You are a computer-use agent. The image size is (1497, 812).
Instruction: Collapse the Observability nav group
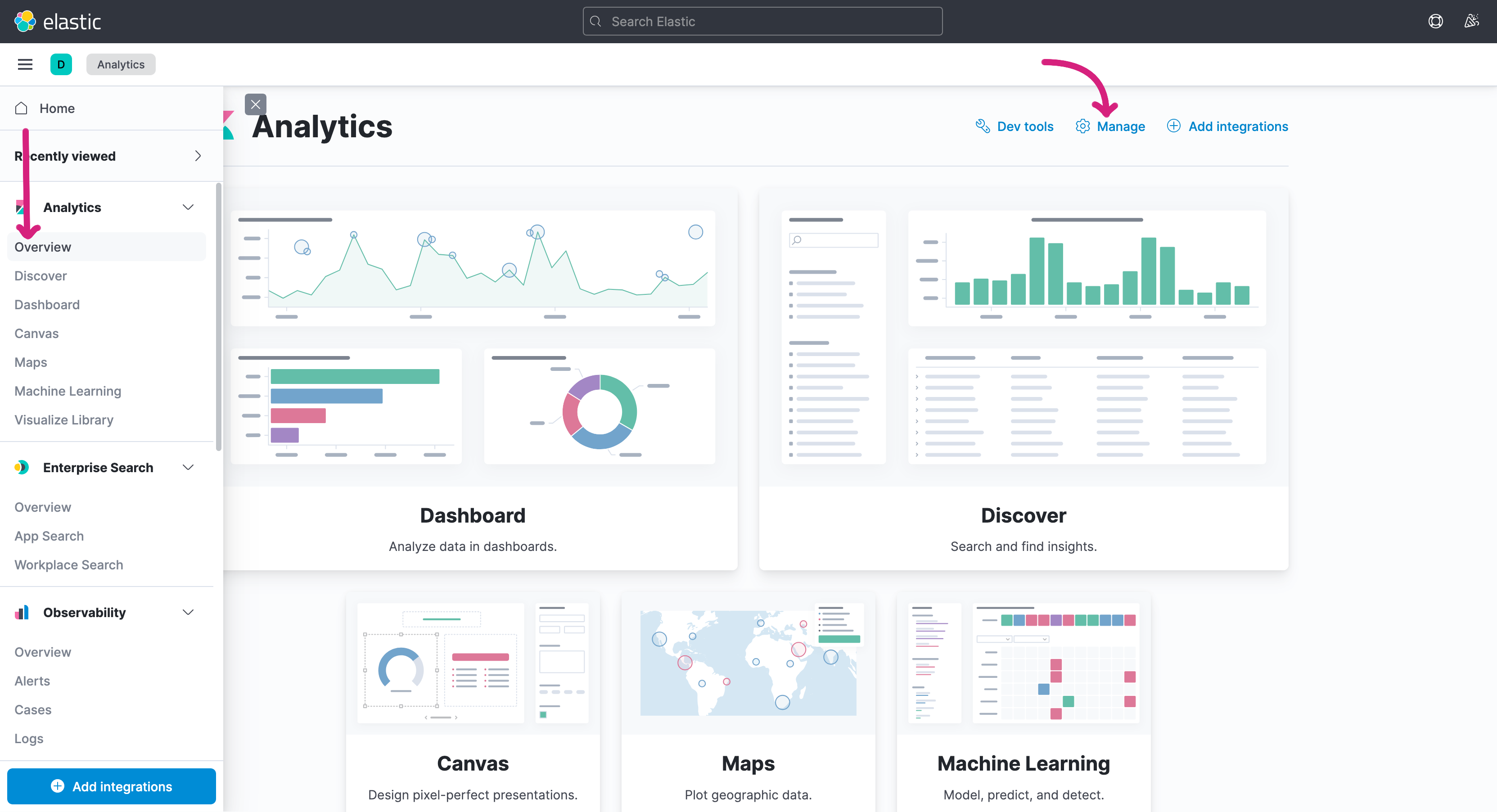(x=188, y=612)
